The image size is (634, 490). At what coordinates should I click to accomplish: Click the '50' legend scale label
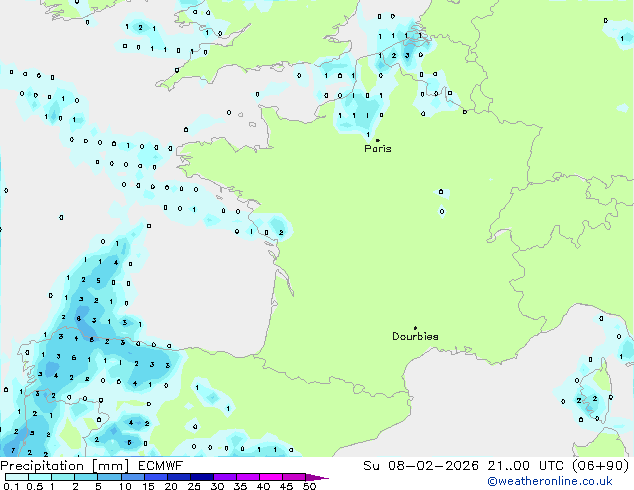309,486
